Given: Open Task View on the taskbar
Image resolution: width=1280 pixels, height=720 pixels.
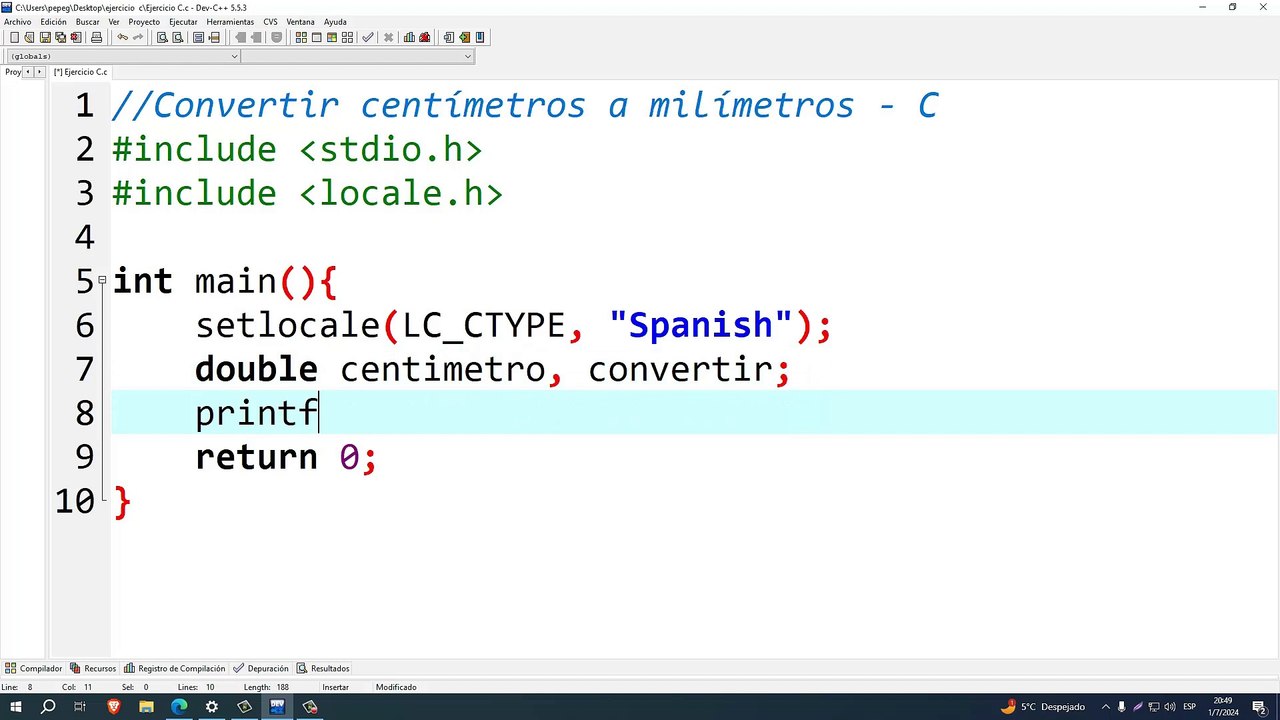Looking at the screenshot, I should (x=80, y=707).
